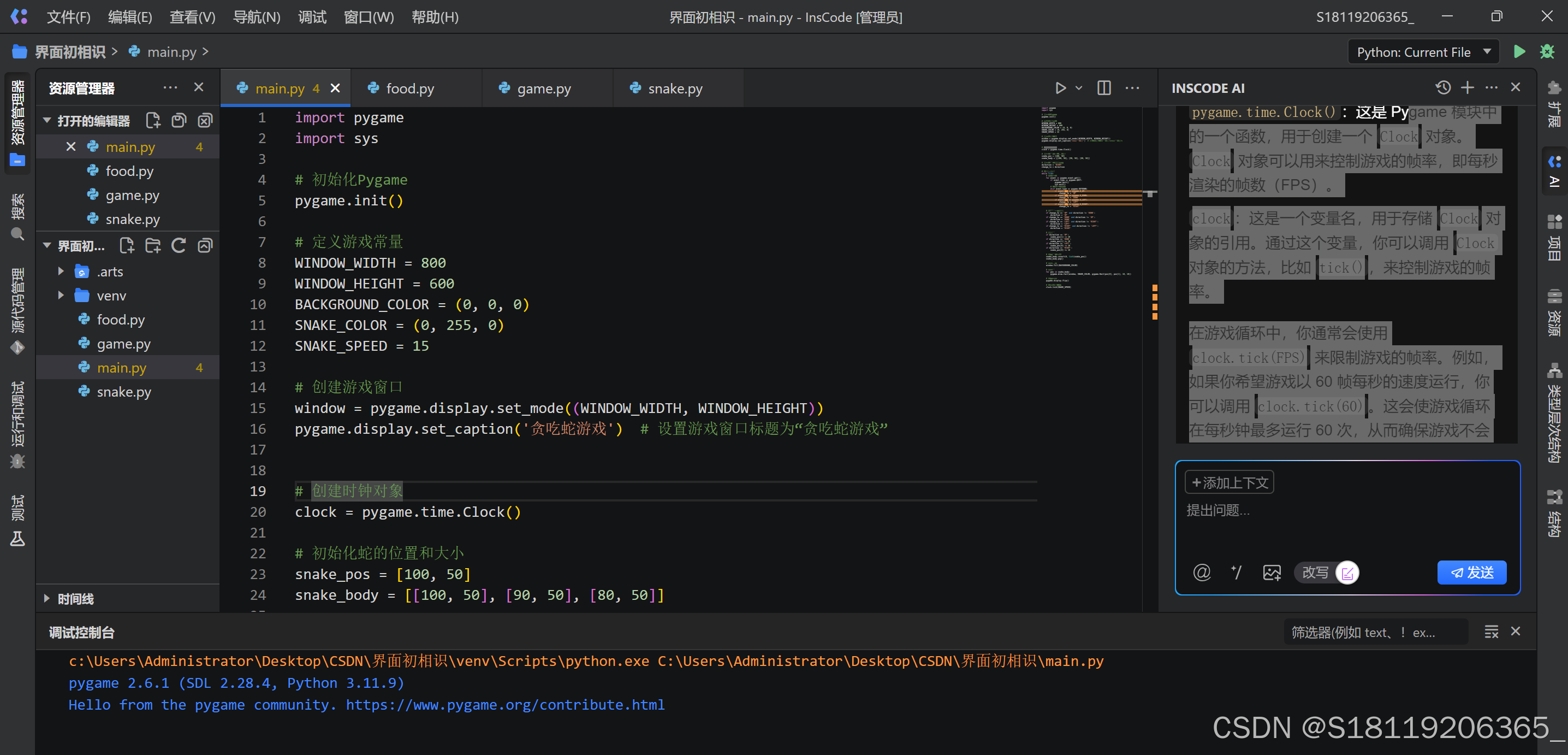Open the Python: Current File dropdown
1568x755 pixels.
click(1423, 52)
